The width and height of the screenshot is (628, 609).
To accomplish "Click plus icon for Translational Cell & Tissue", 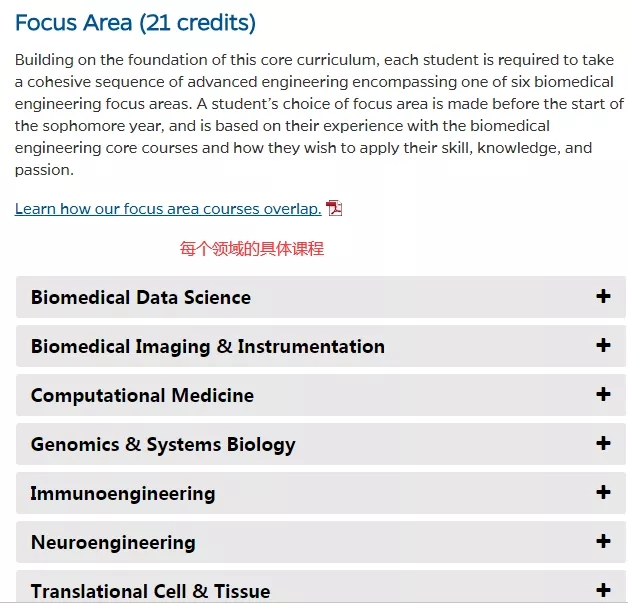I will point(603,590).
